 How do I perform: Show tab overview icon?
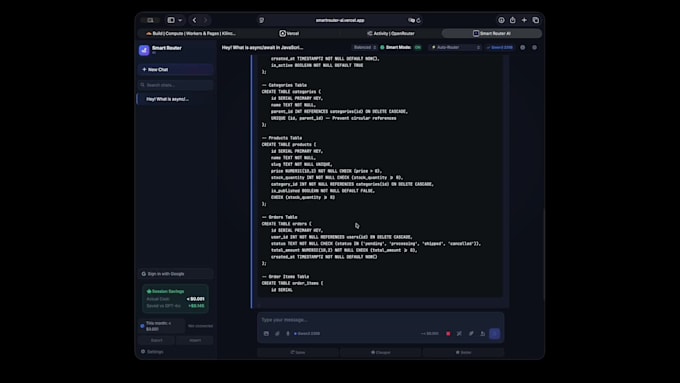pyautogui.click(x=536, y=20)
